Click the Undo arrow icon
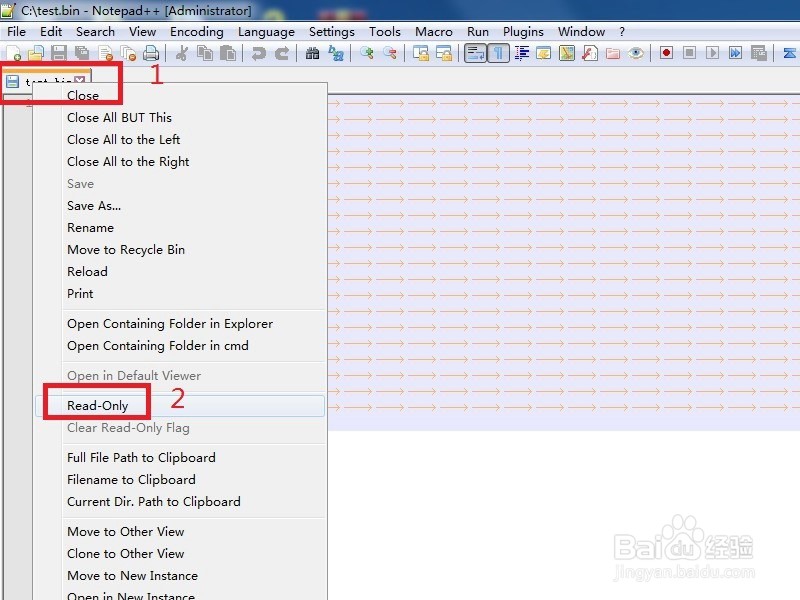The height and width of the screenshot is (600, 800). click(259, 53)
